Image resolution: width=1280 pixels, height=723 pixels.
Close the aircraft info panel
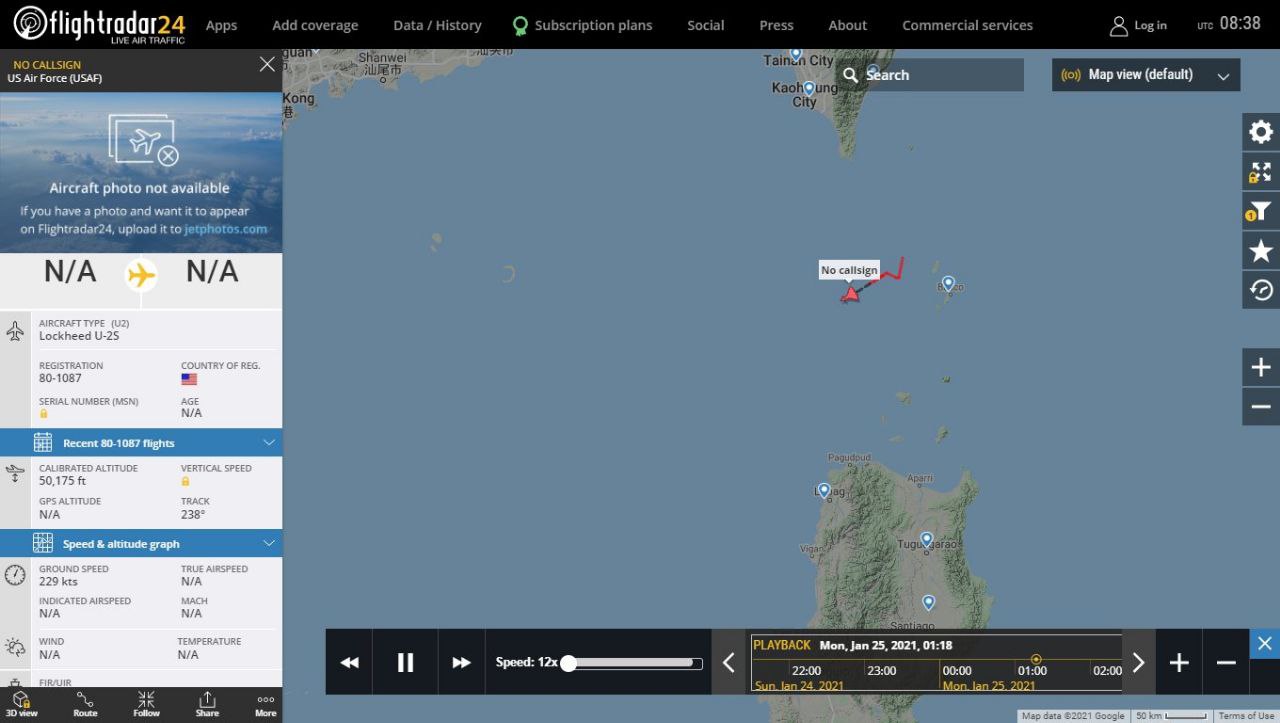pos(267,64)
